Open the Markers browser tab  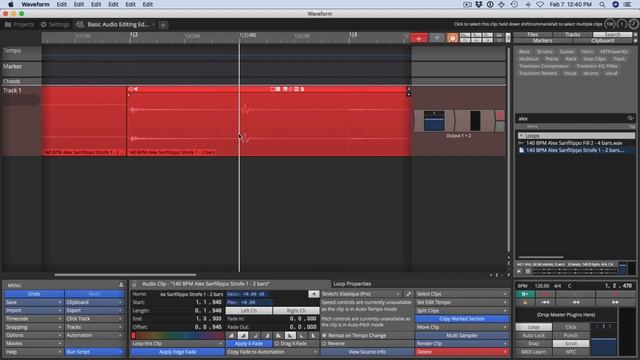pos(542,40)
